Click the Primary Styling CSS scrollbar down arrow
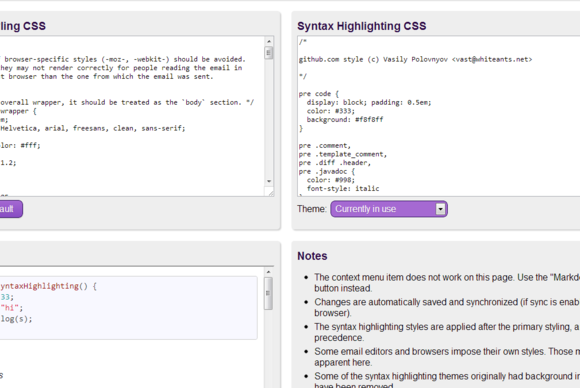Image resolution: width=580 pixels, height=388 pixels. [269, 181]
